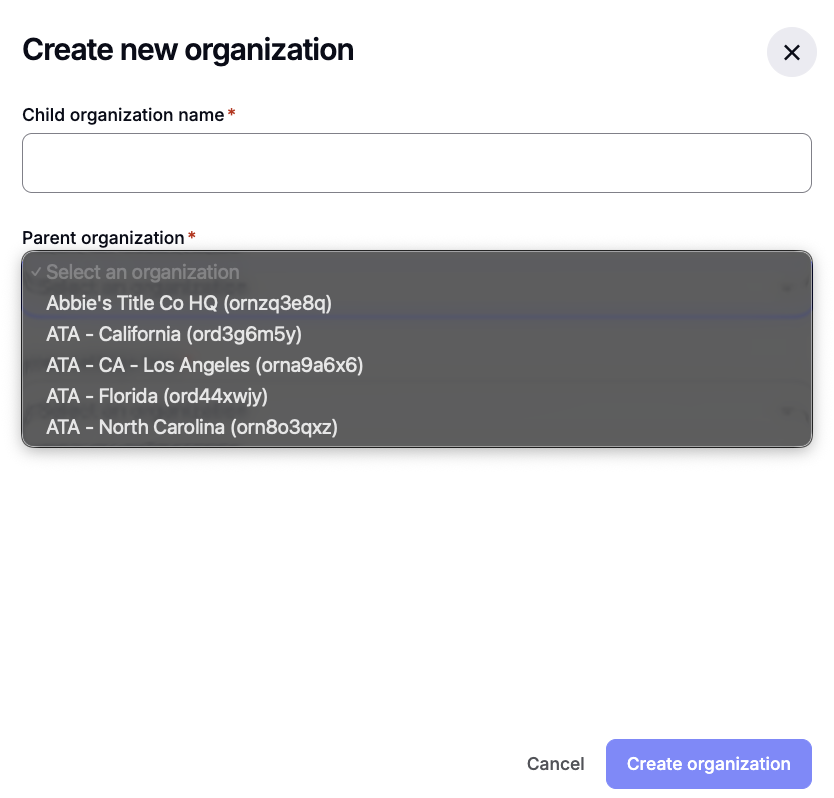Image resolution: width=834 pixels, height=798 pixels.
Task: Click the "Create new organization" dialog title
Action: 188,50
